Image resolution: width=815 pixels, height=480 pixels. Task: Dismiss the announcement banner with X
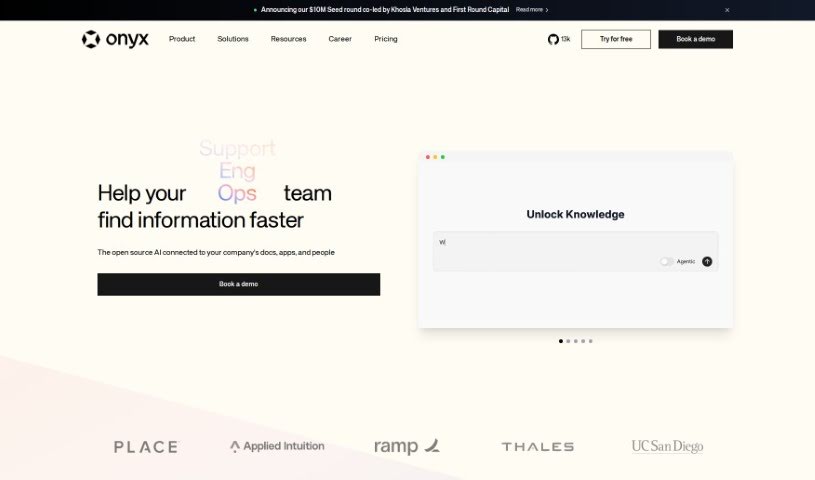[x=727, y=10]
